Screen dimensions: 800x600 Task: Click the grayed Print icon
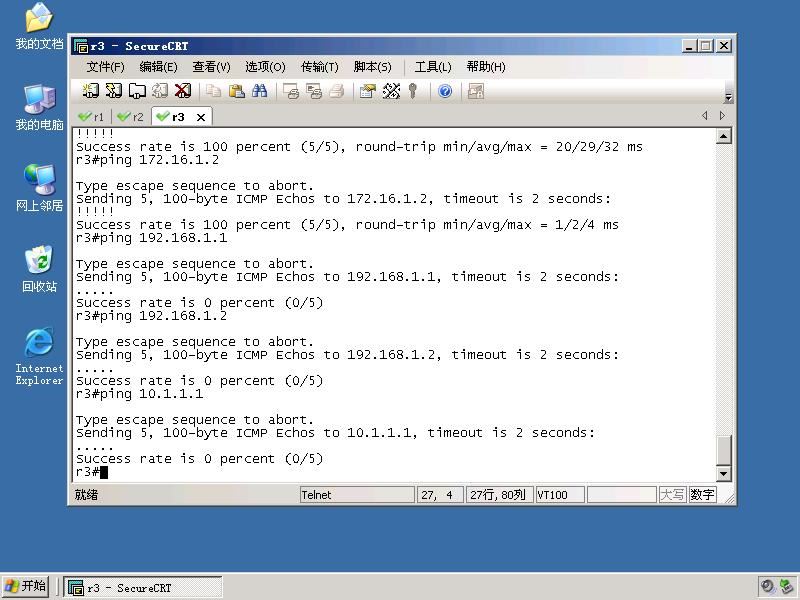[336, 91]
